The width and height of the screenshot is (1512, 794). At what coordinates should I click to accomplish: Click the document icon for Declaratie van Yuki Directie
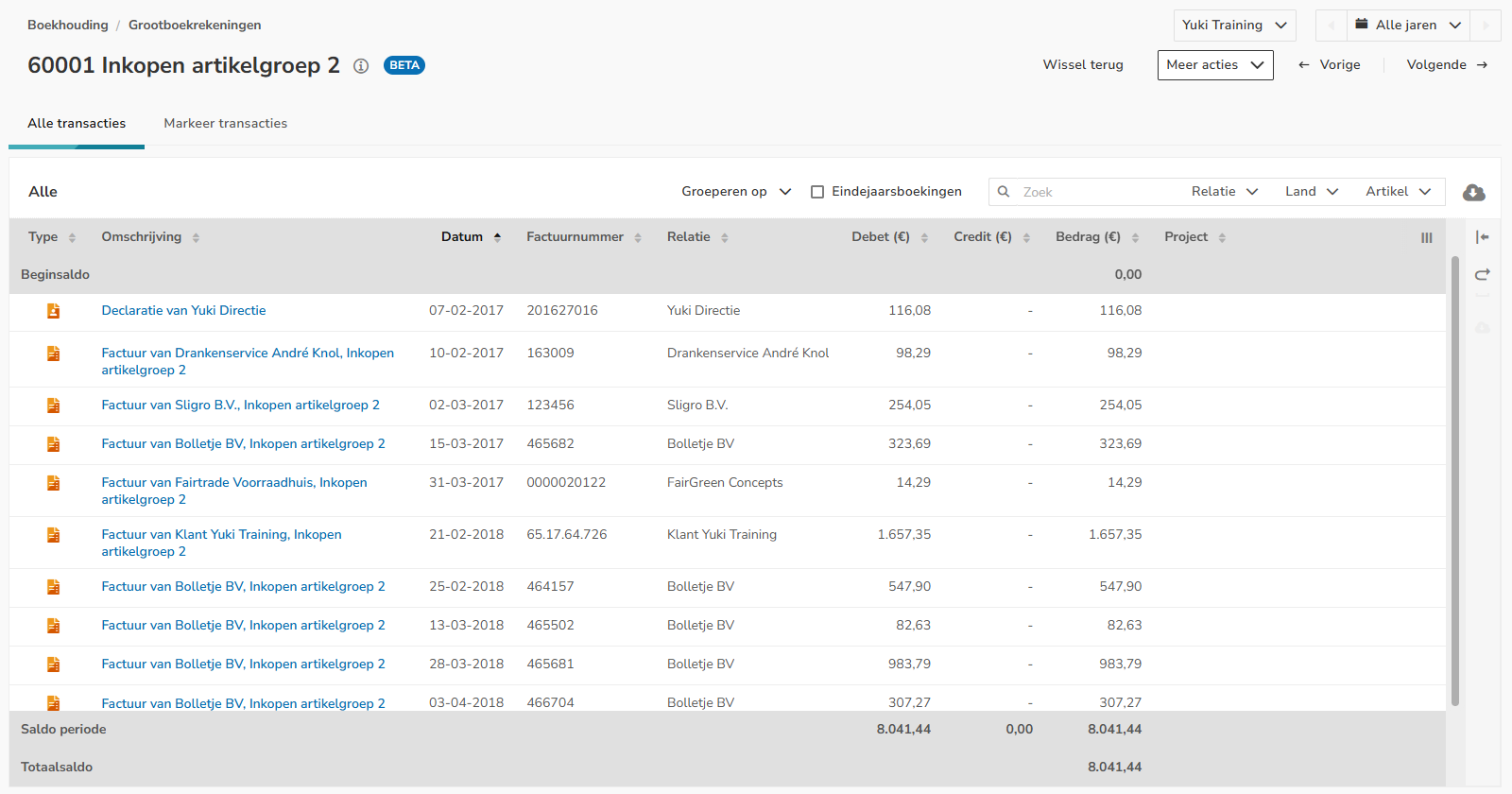tap(54, 311)
